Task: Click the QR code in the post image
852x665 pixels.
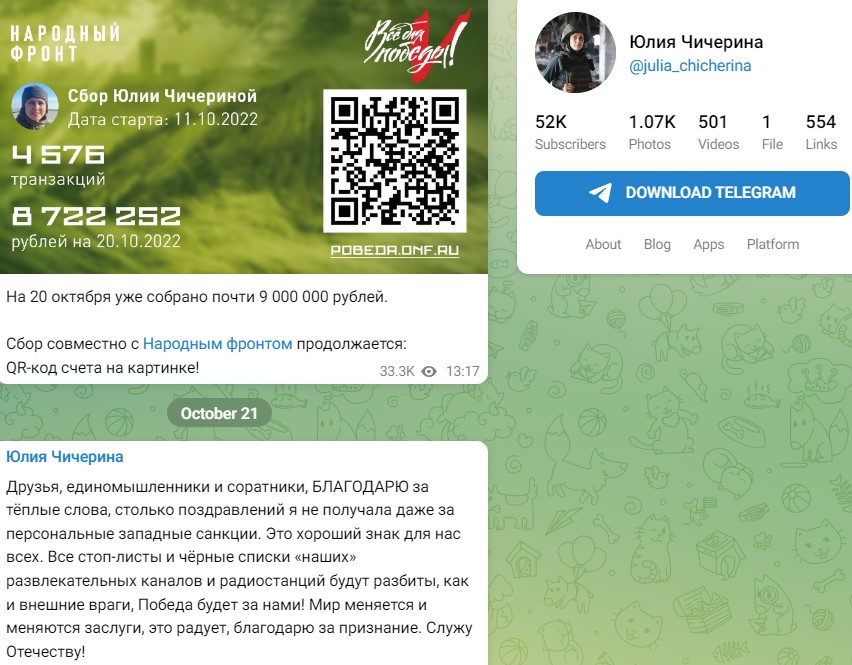Action: tap(394, 161)
